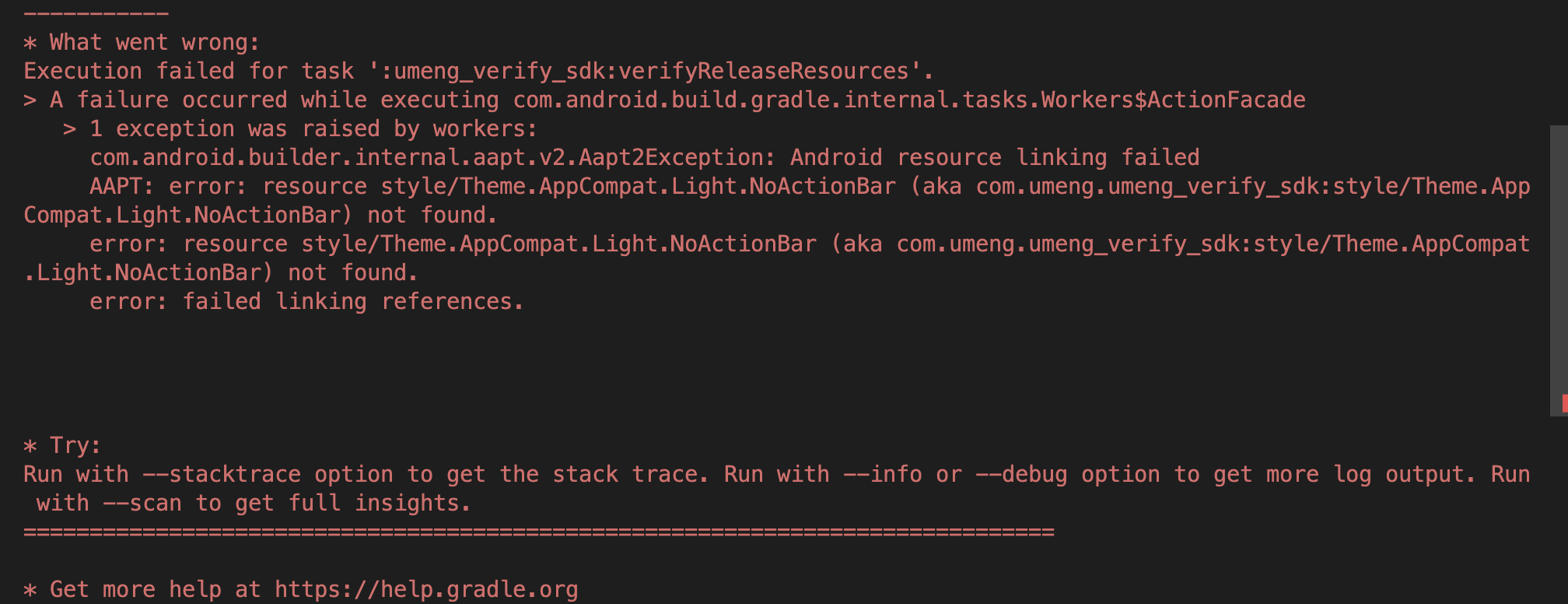Click "A failure occurred while executing" text
The image size is (1568, 604).
[274, 100]
